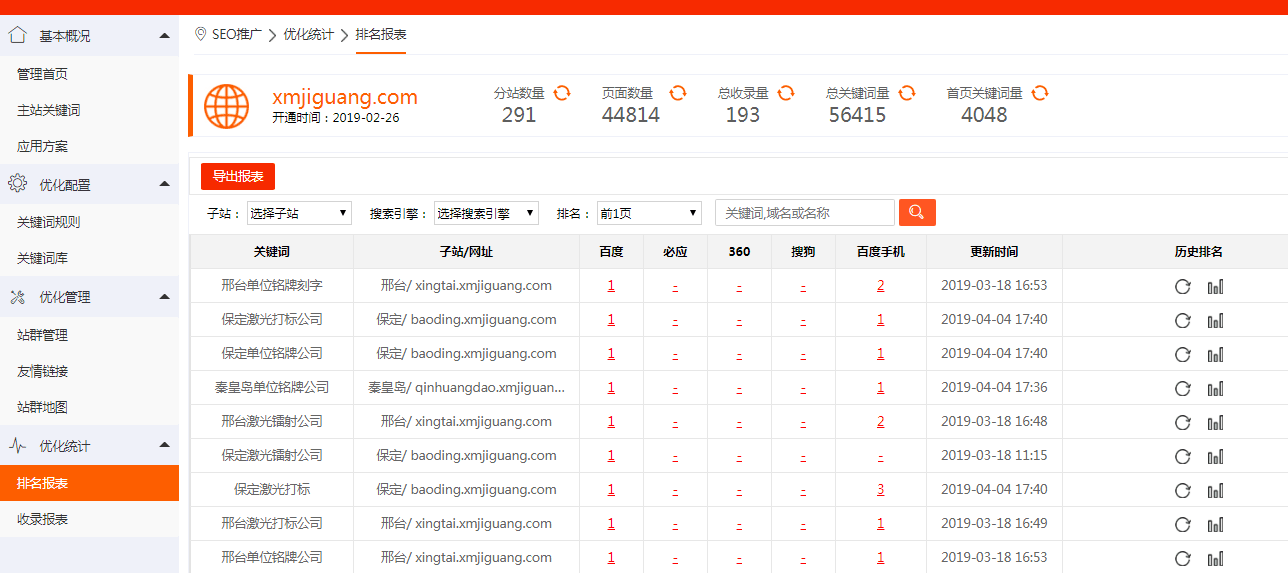Screen dimensions: 1288x573
Task: Click 必应 dash link for 保定激光打标公司
Action: pos(675,320)
